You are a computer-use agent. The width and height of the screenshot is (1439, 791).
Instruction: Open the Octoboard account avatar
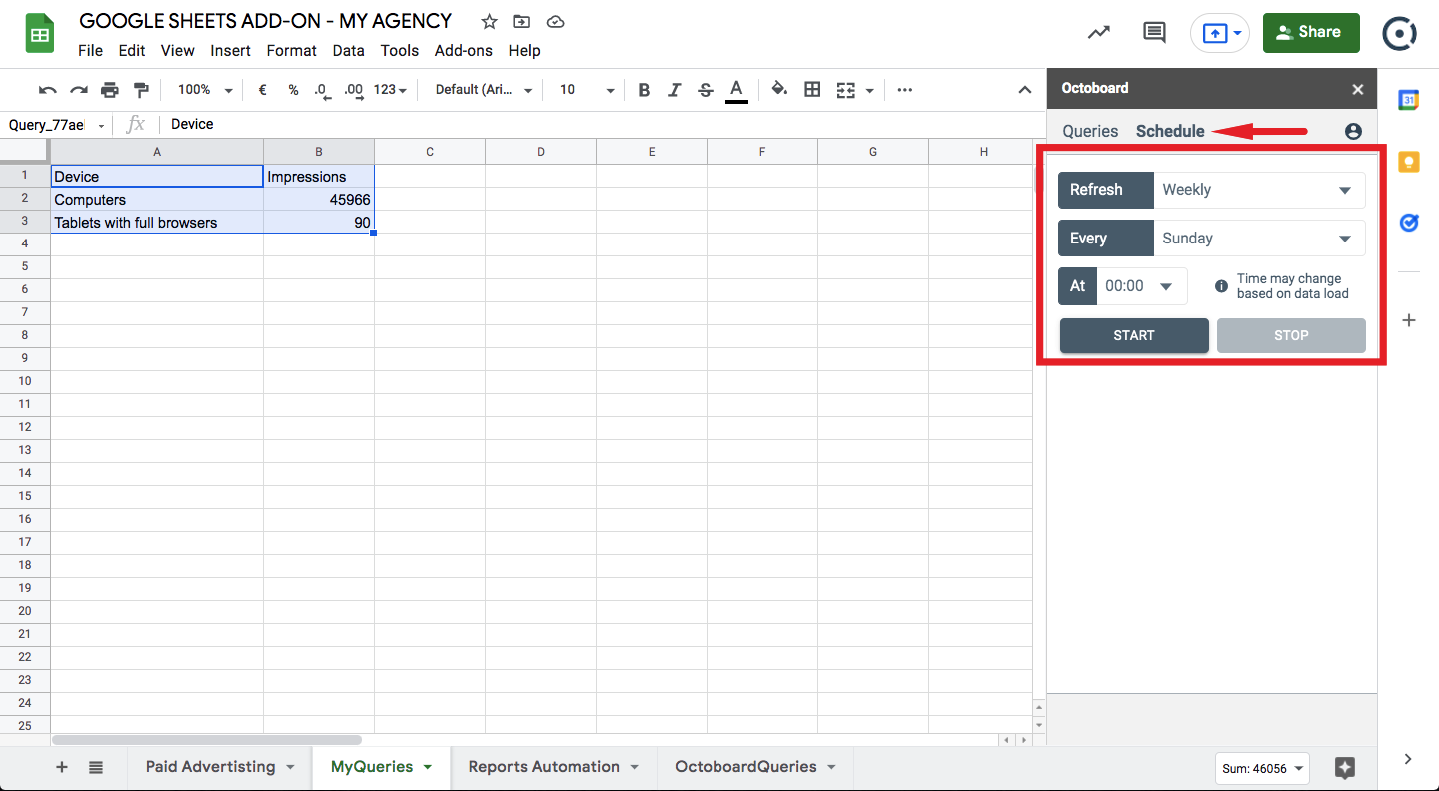[1399, 33]
